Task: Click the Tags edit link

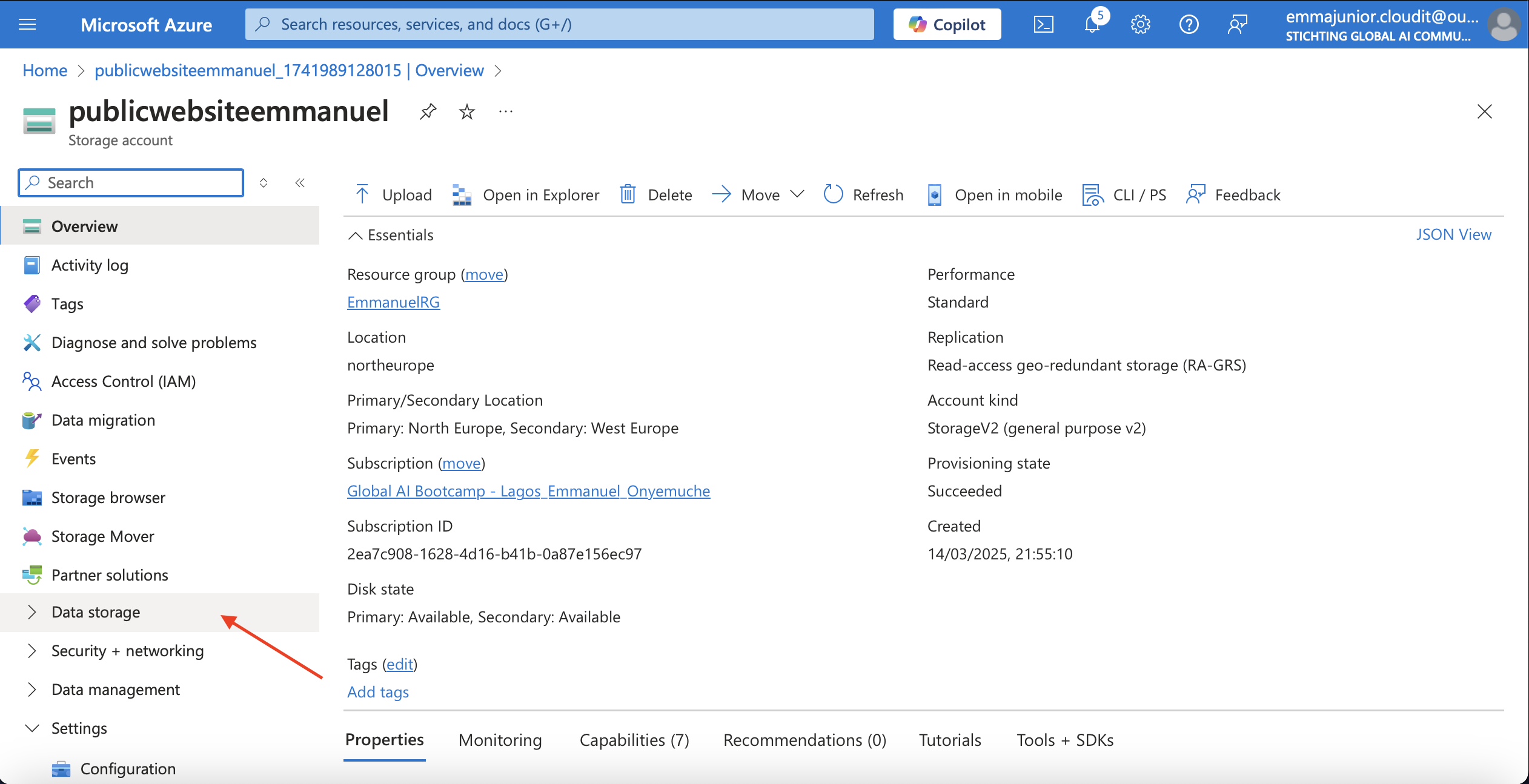Action: (400, 664)
